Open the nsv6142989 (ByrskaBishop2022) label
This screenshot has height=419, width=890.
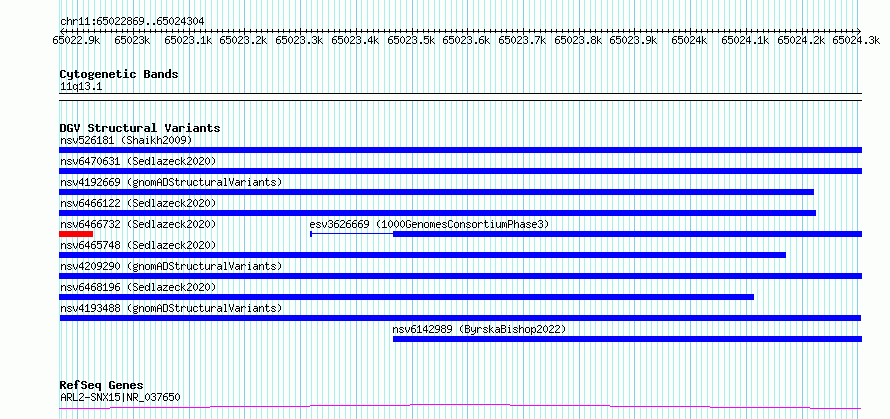480,329
